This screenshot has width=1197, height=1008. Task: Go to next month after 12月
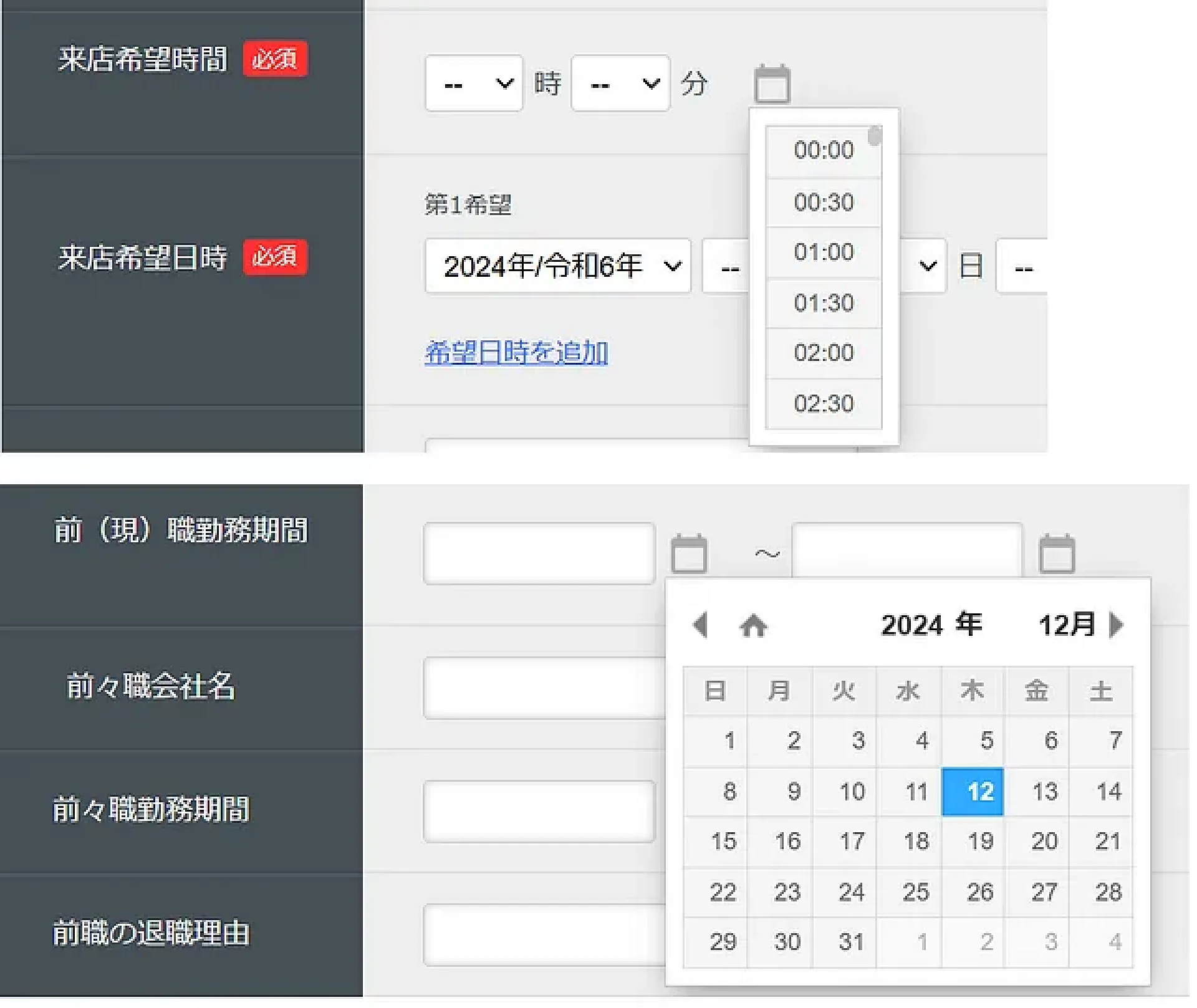tap(1117, 624)
